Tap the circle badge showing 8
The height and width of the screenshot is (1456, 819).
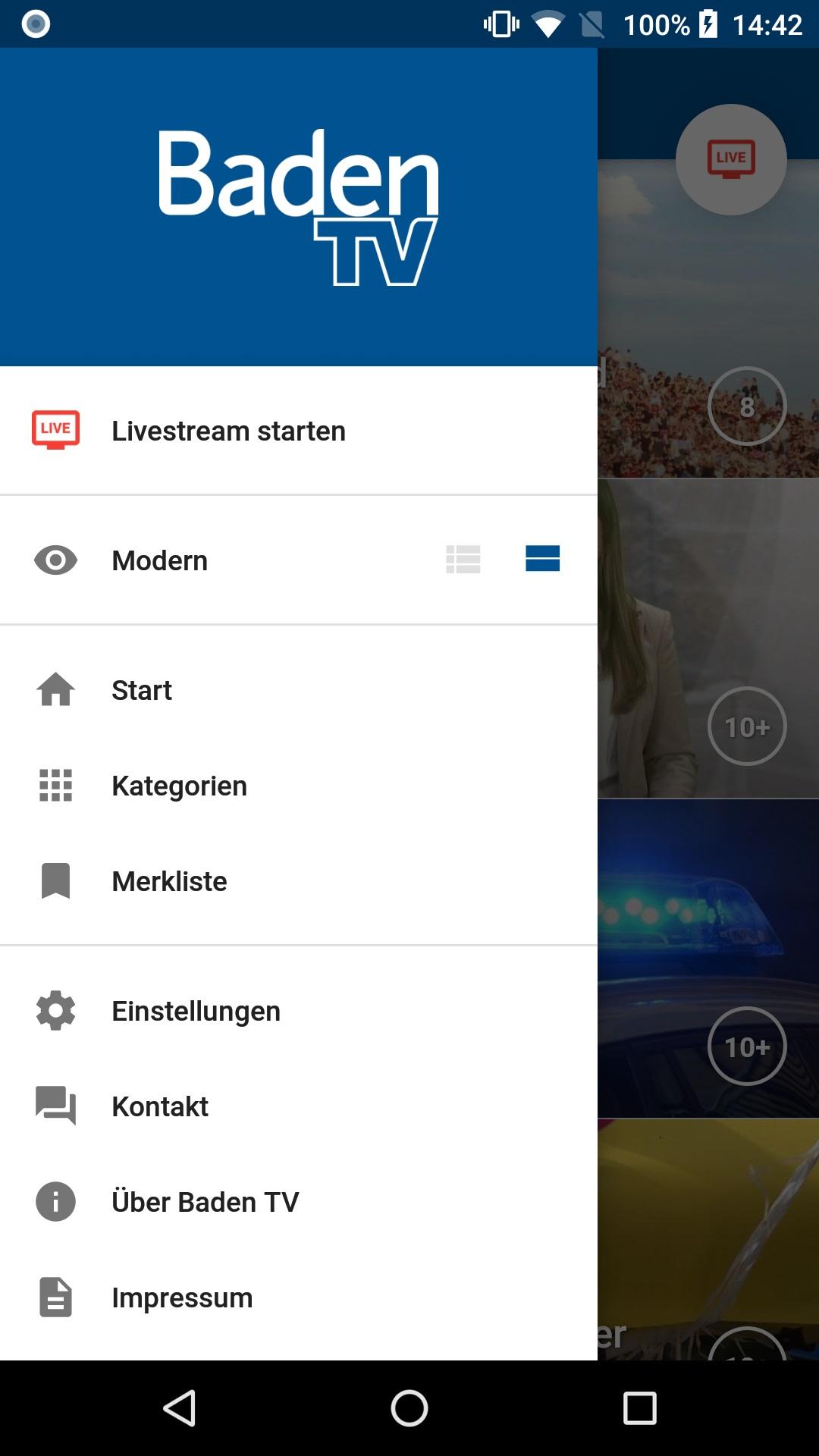(747, 406)
